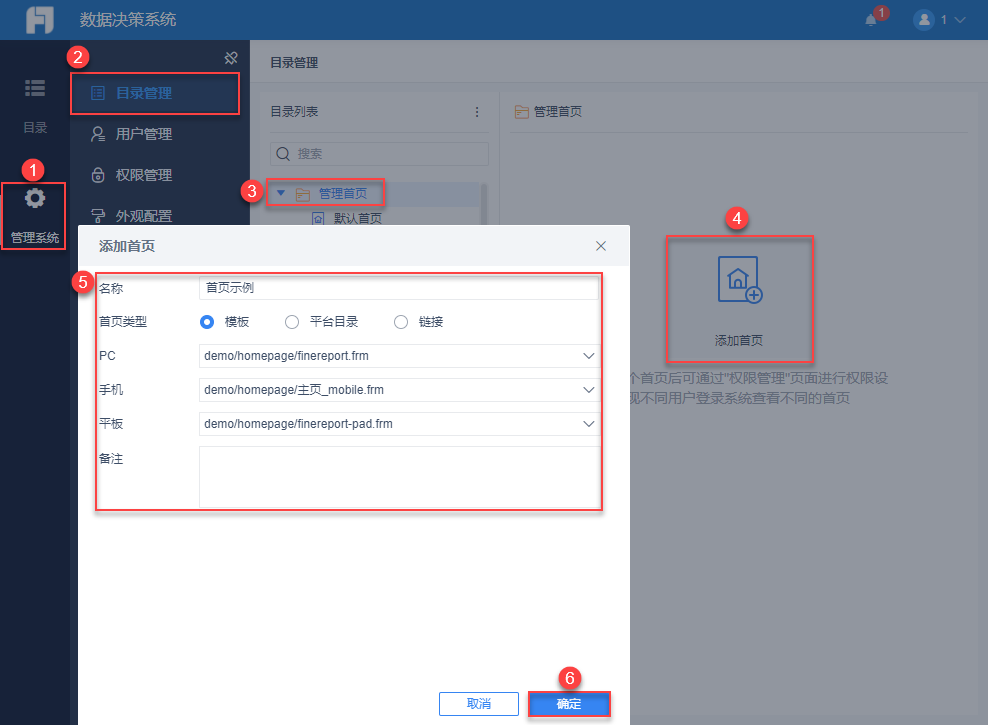Open the 目录 list icon in sidebar
The height and width of the screenshot is (725, 988).
pyautogui.click(x=35, y=88)
